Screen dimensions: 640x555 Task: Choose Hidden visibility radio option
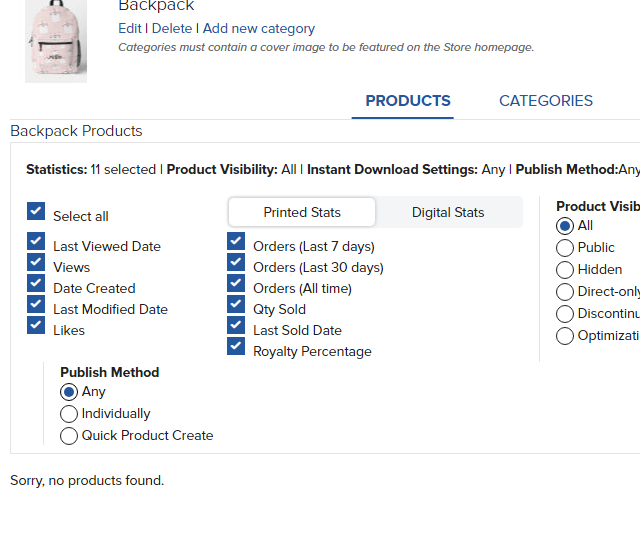(565, 269)
